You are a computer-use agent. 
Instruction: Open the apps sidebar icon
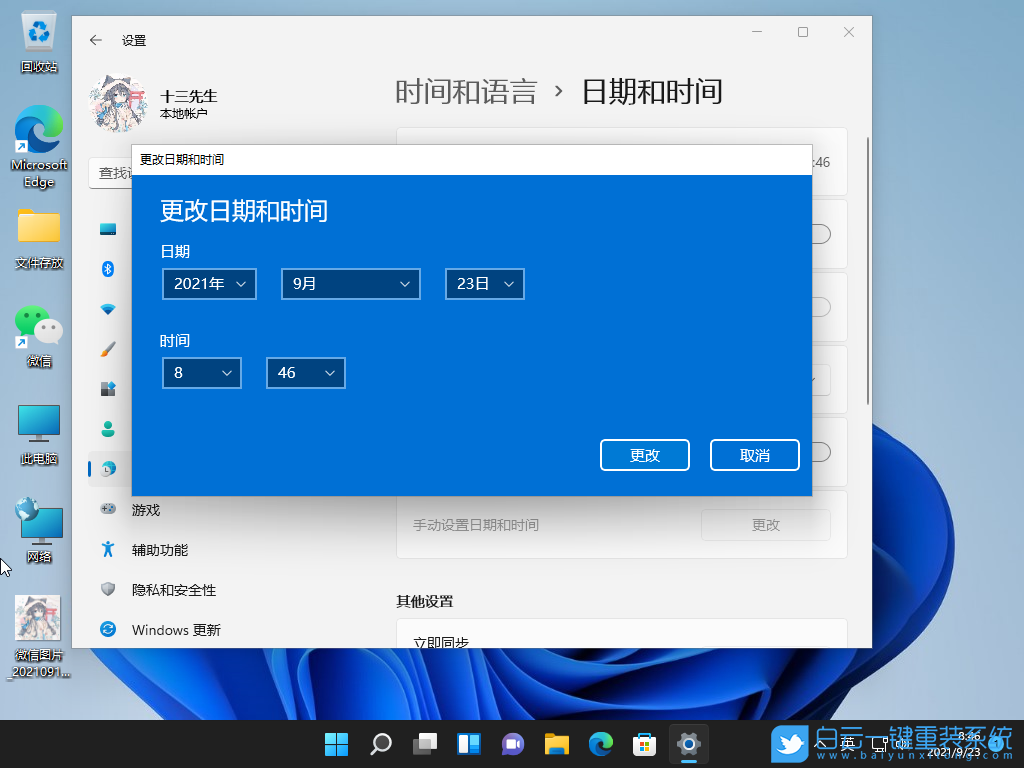pos(107,389)
